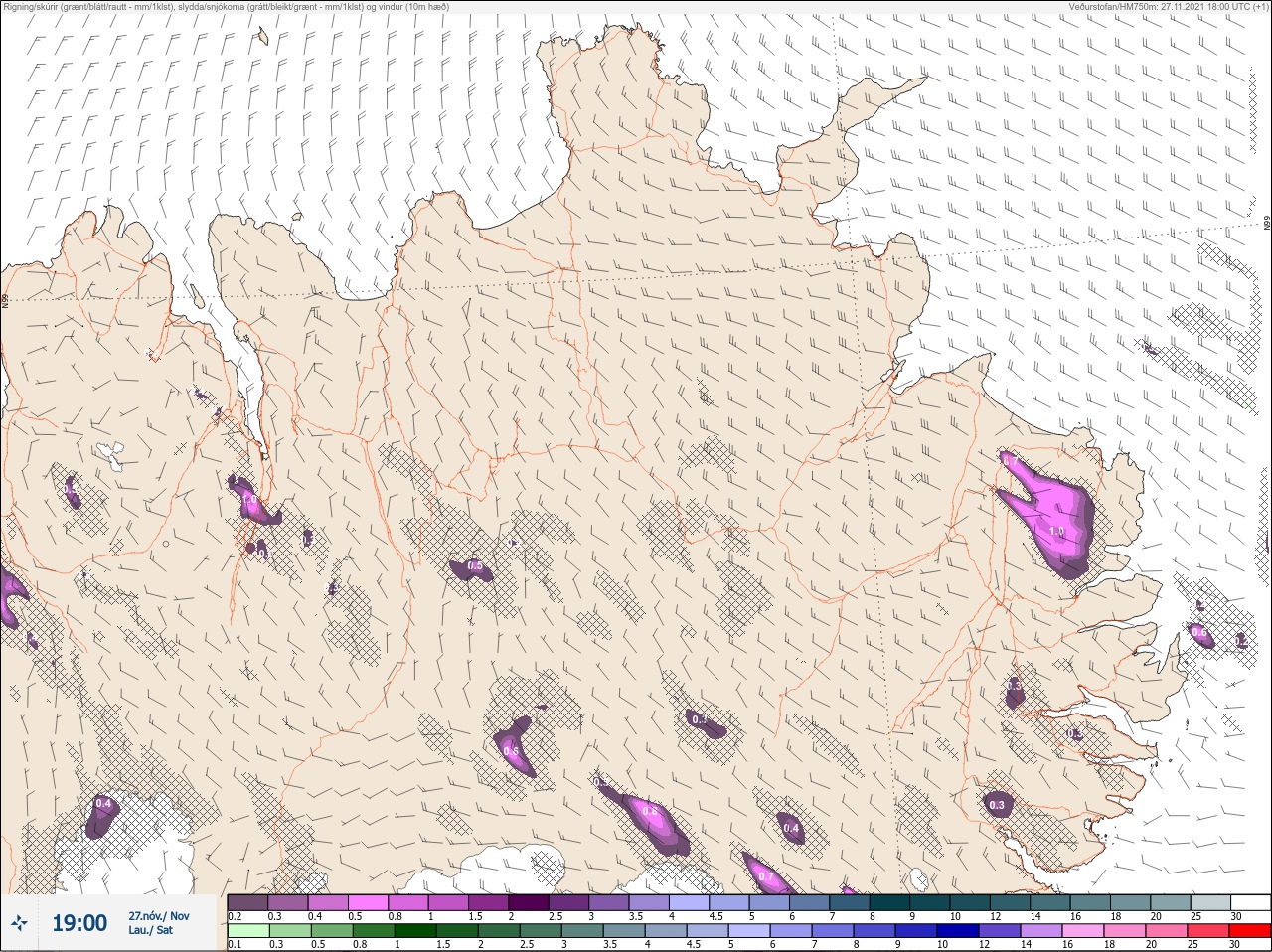Pick the pale green 0.1 rain scale swatch
The height and width of the screenshot is (952, 1272).
point(247,931)
